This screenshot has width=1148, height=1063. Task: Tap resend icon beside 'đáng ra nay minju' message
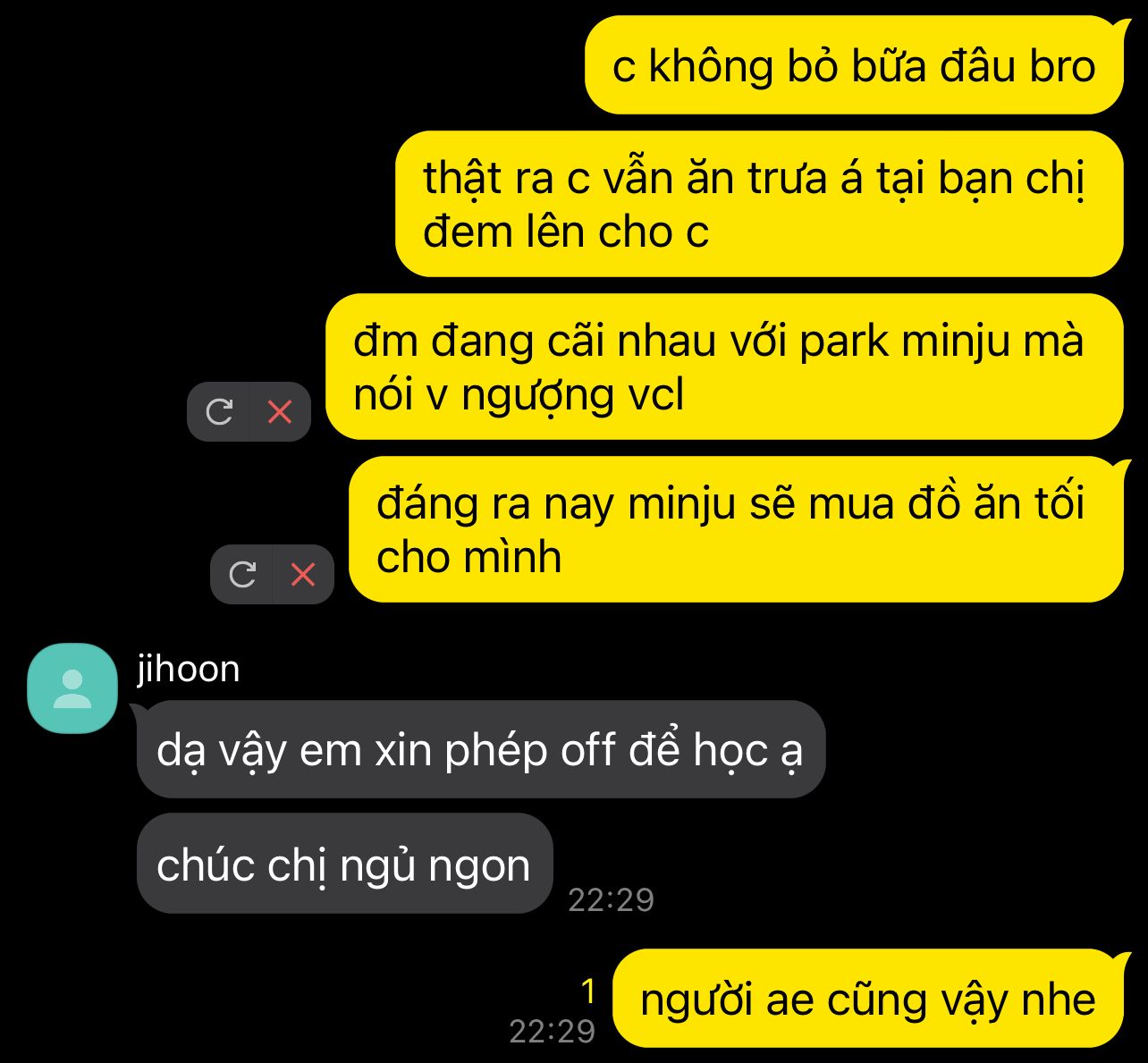coord(242,574)
